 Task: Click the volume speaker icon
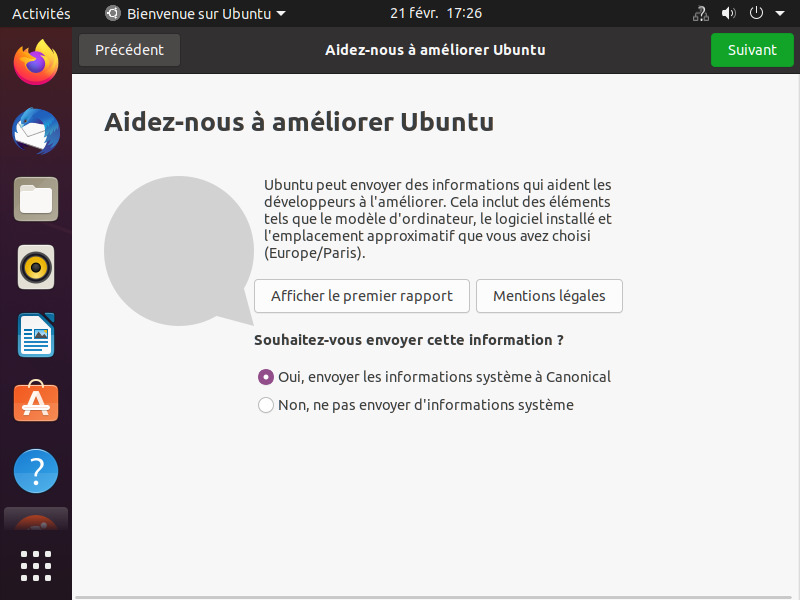point(728,14)
